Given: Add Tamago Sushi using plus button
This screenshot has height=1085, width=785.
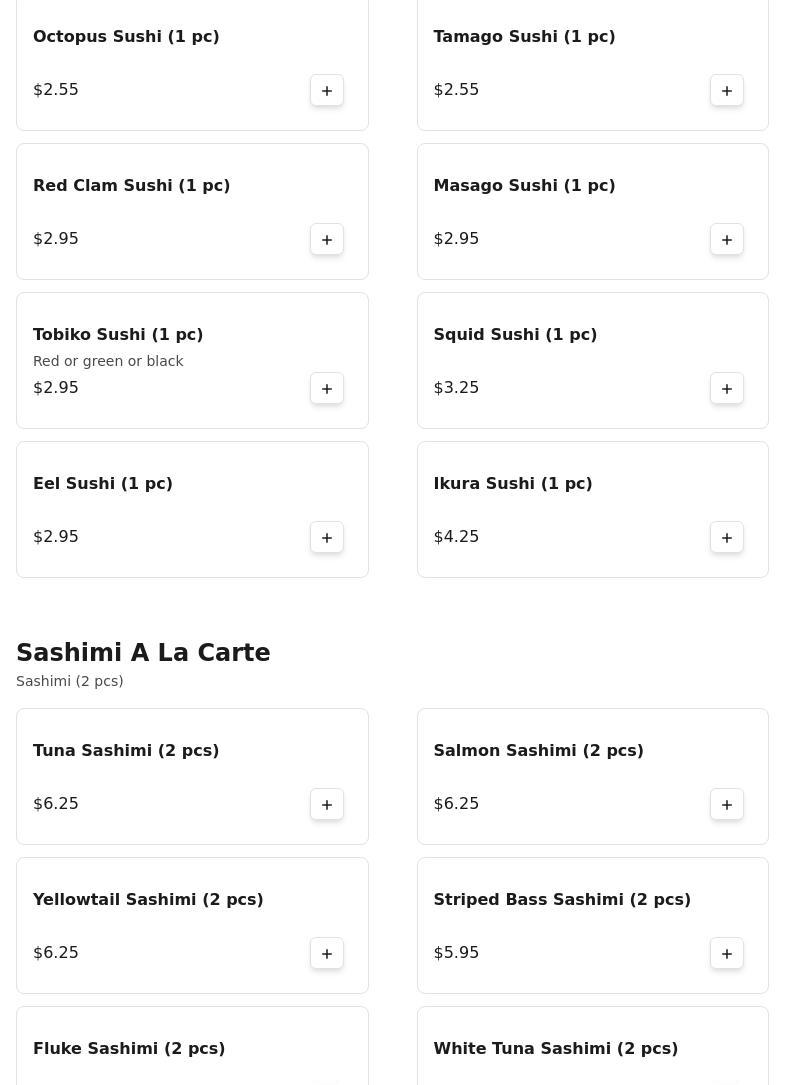Looking at the screenshot, I should [727, 90].
